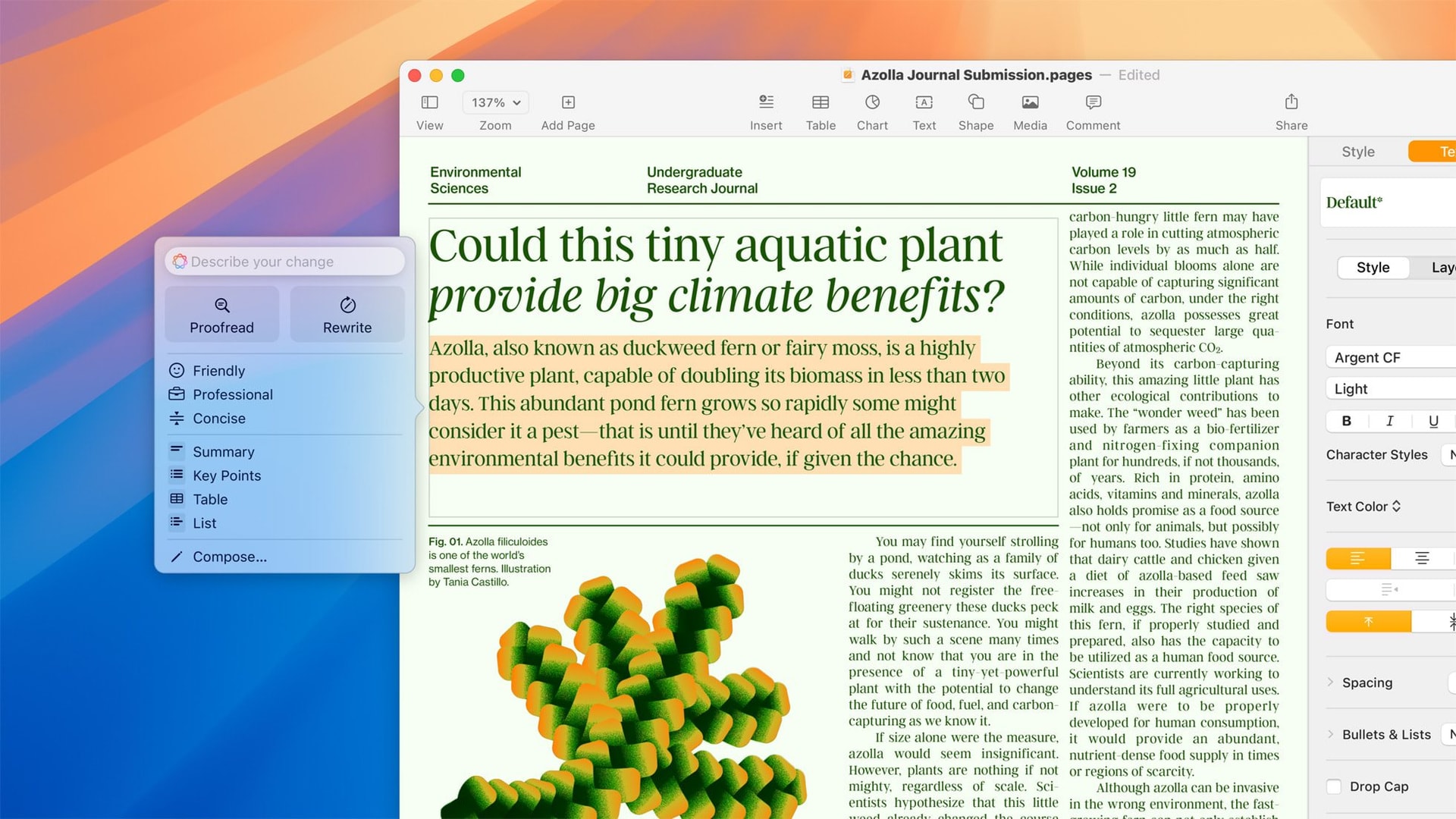Click the Rewrite button in AI panel
This screenshot has width=1456, height=819.
tap(347, 314)
